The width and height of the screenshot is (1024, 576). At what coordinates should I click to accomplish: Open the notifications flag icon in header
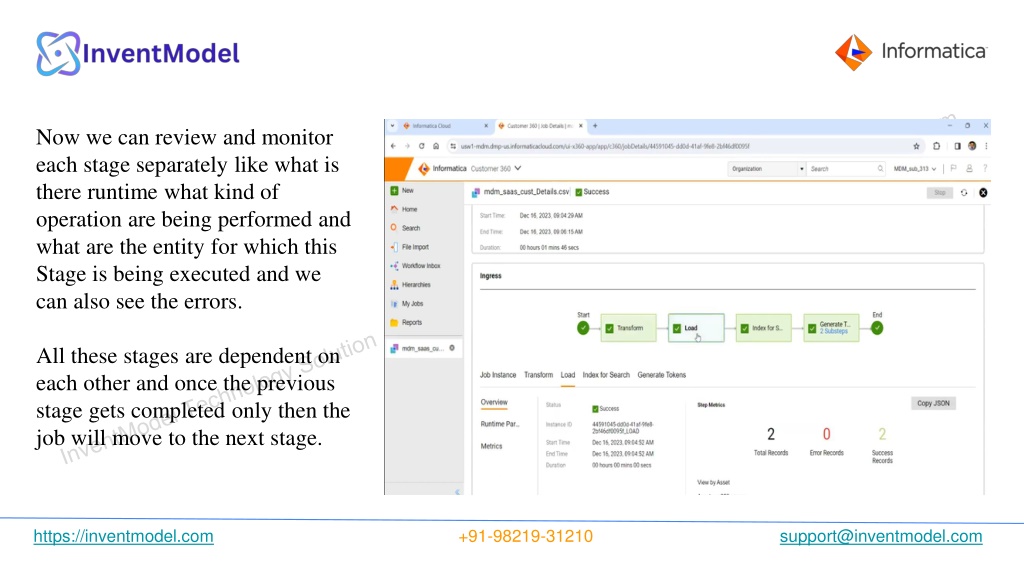(x=953, y=168)
